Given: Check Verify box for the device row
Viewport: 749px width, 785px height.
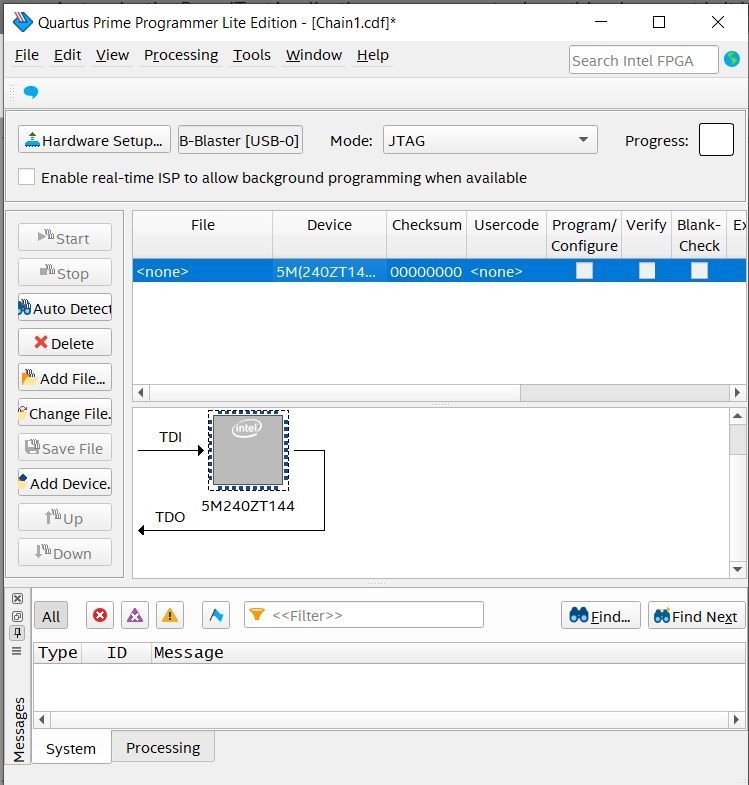Looking at the screenshot, I should coord(646,271).
